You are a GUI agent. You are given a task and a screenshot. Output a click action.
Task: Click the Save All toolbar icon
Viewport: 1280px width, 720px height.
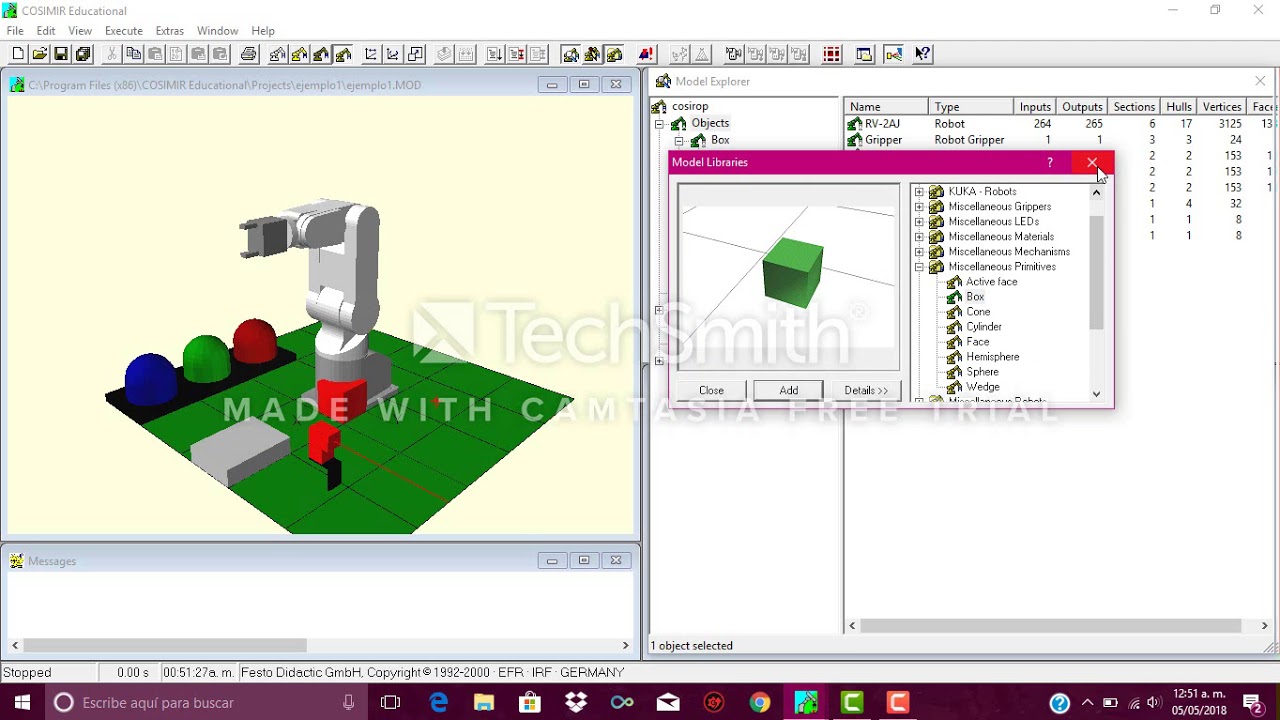coord(83,54)
